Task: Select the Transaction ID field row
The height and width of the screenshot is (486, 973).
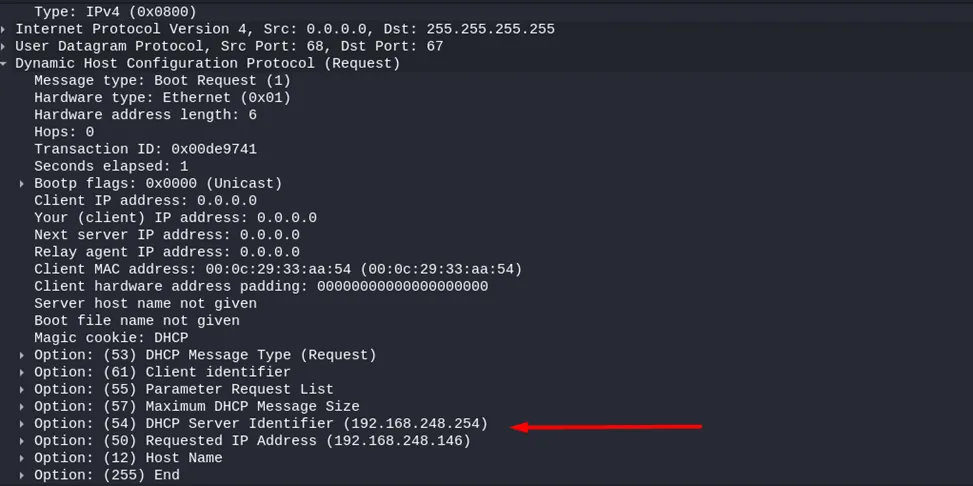Action: 145,149
